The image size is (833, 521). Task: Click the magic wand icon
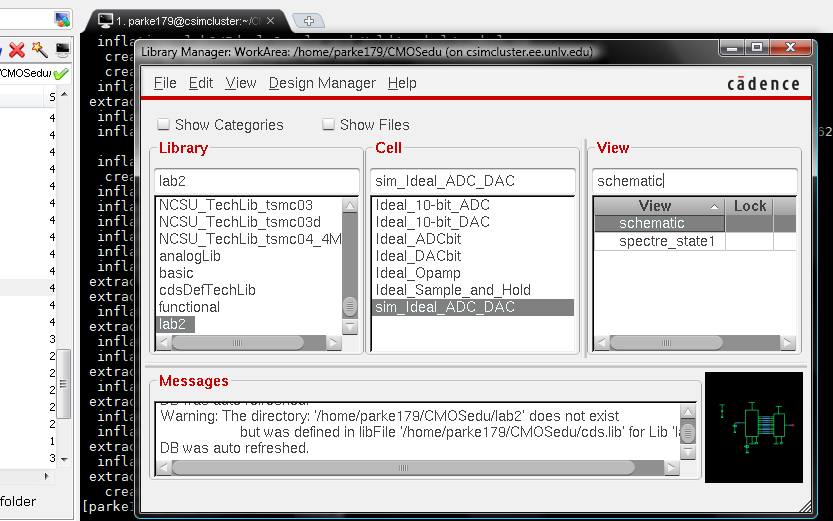[x=39, y=49]
